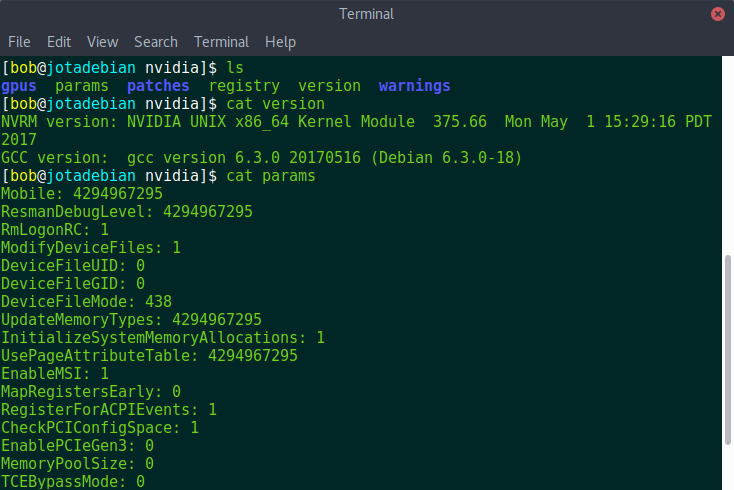The image size is (734, 490).
Task: Open the File menu
Action: click(19, 42)
